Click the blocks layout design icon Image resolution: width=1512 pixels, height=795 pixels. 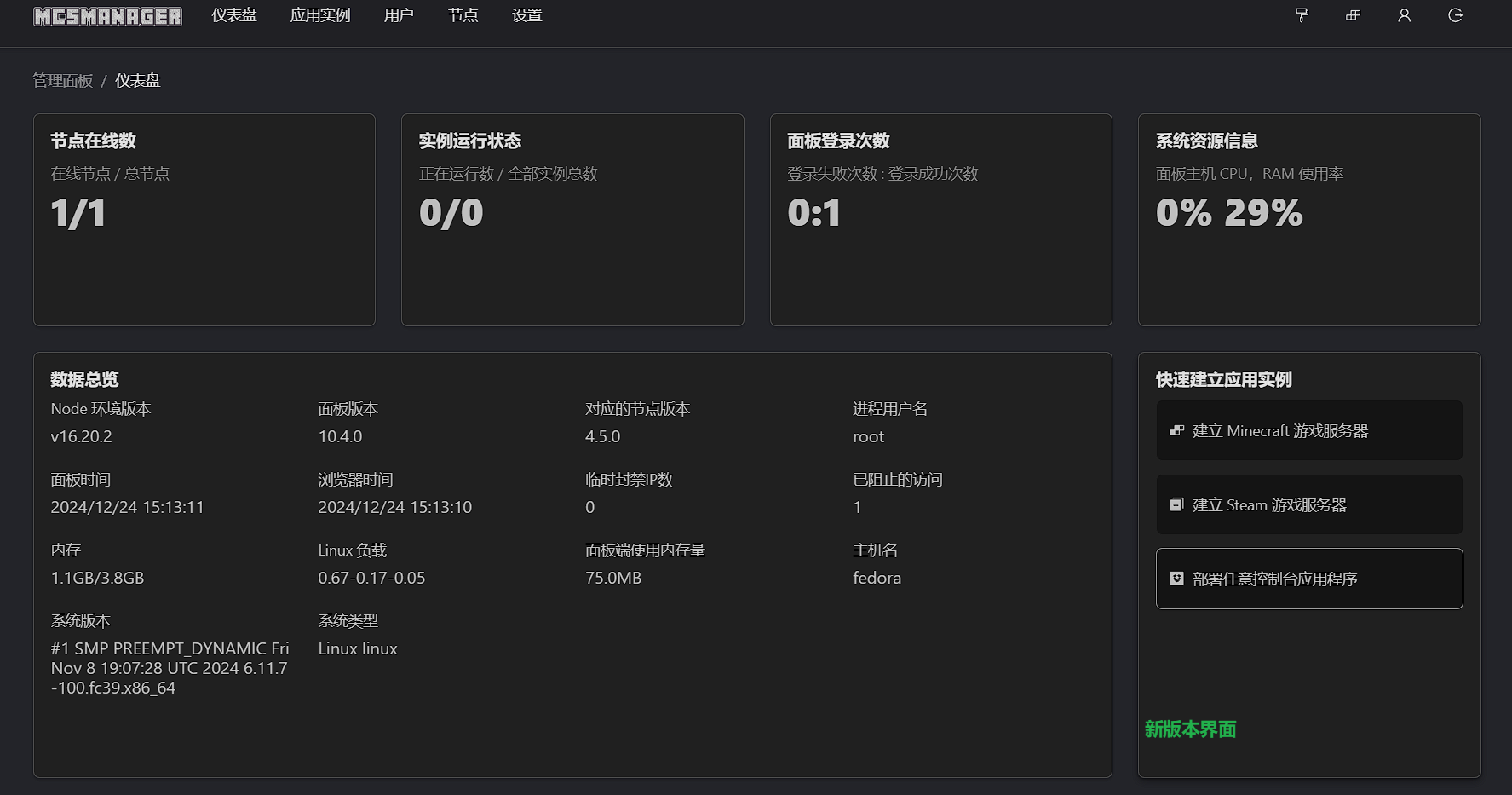pyautogui.click(x=1353, y=15)
